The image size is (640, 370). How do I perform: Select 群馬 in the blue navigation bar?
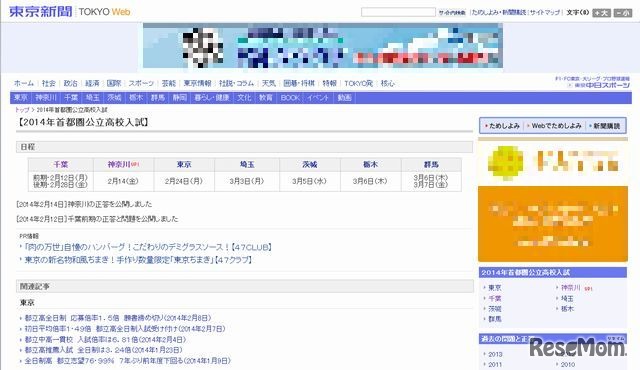click(158, 98)
